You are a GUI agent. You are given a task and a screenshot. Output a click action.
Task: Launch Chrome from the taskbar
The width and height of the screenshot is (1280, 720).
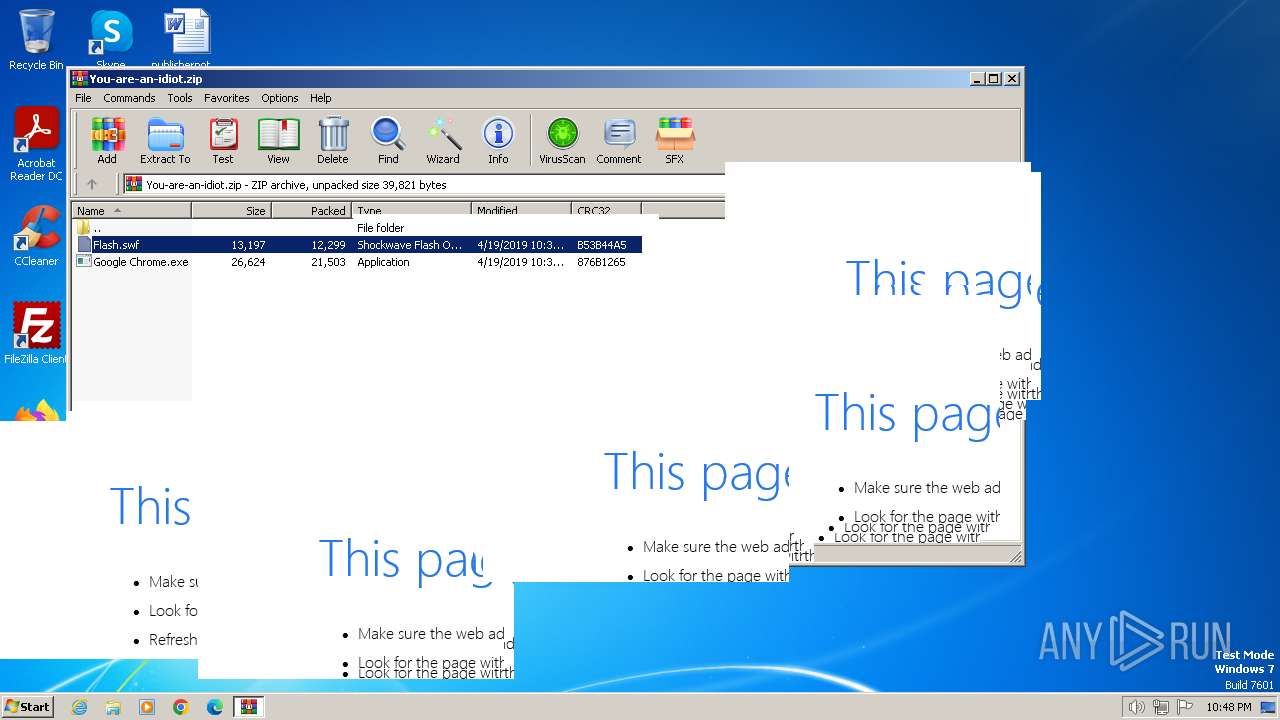click(181, 707)
